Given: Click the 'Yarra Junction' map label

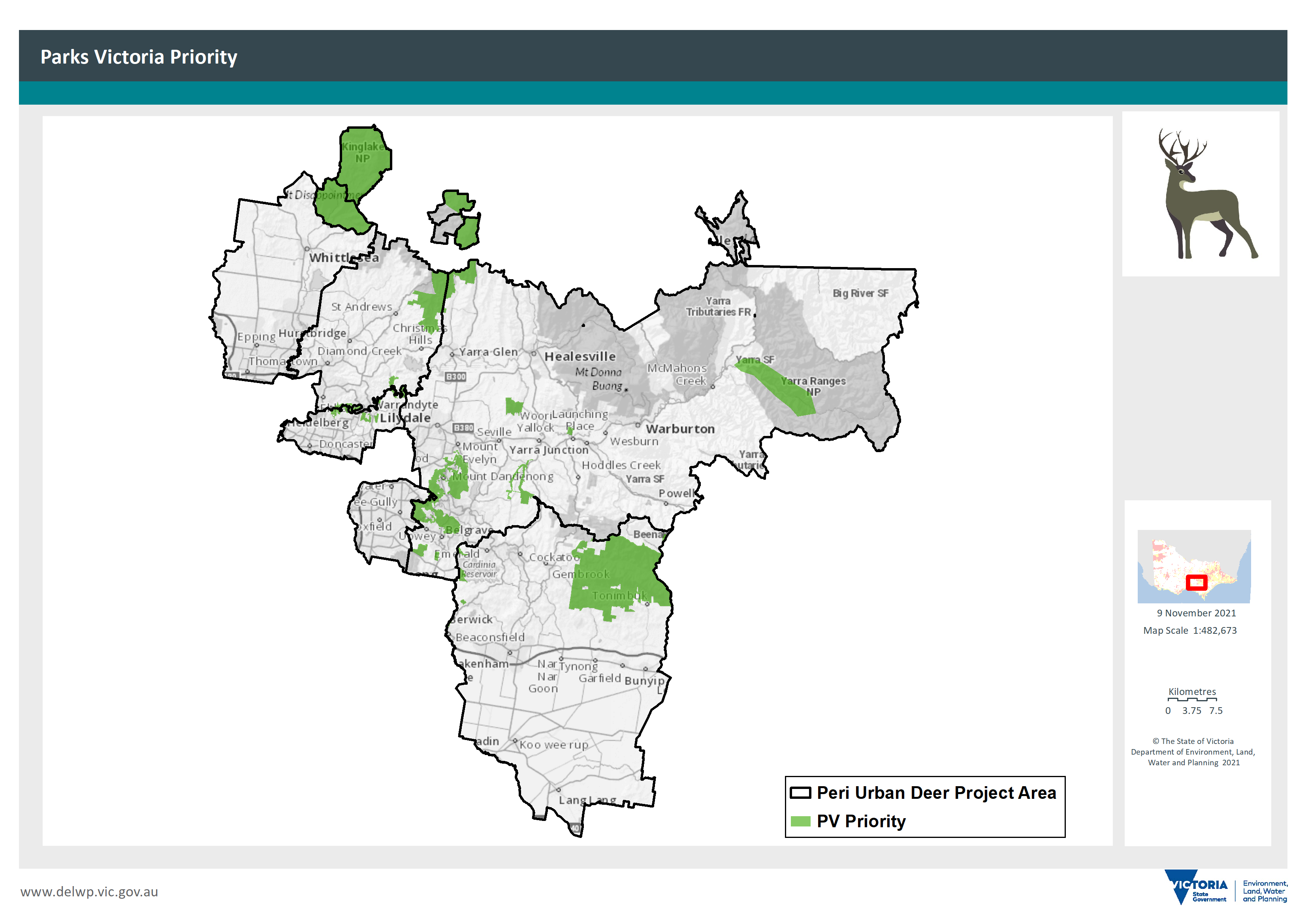Looking at the screenshot, I should point(549,450).
